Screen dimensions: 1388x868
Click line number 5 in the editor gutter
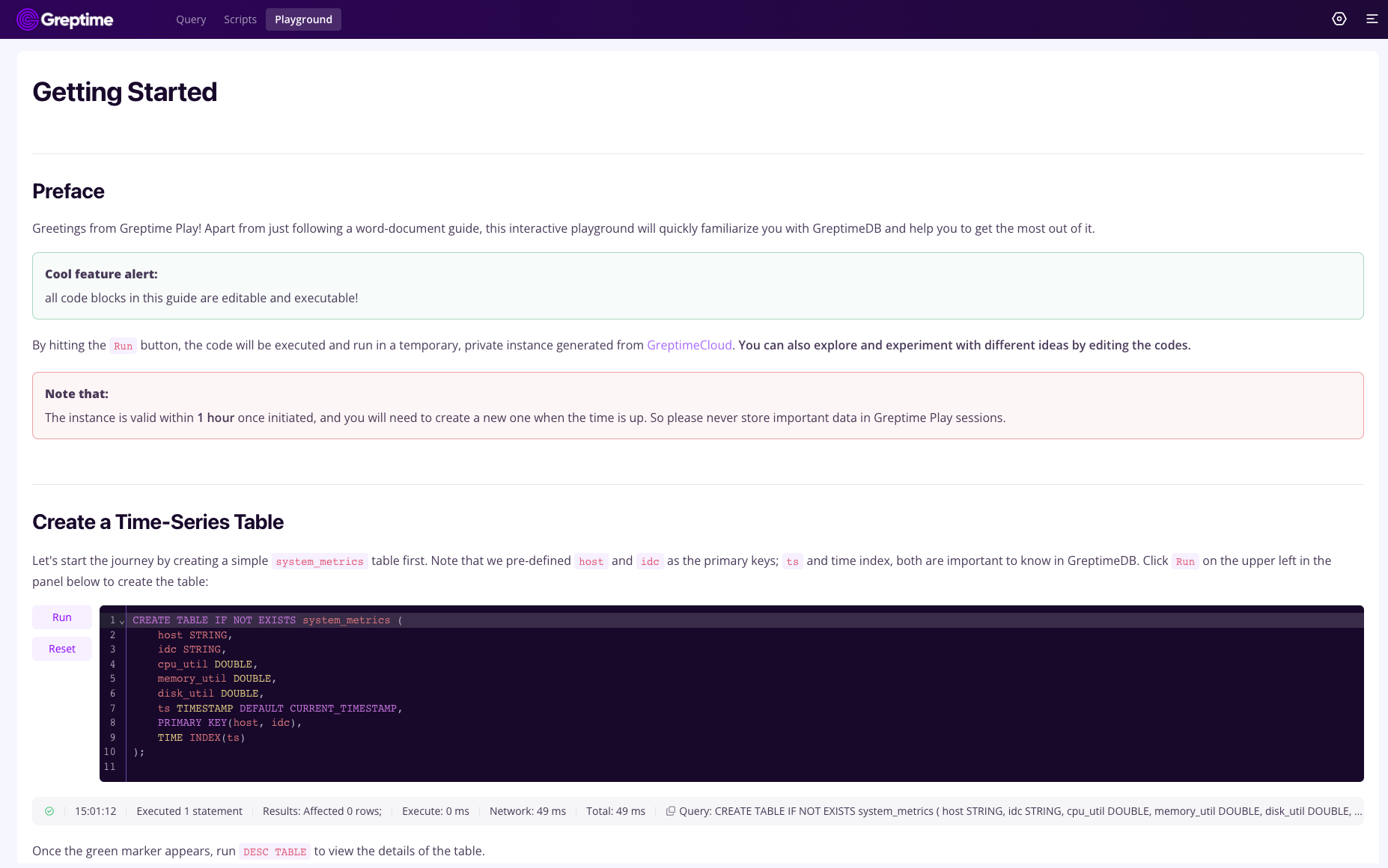[112, 678]
